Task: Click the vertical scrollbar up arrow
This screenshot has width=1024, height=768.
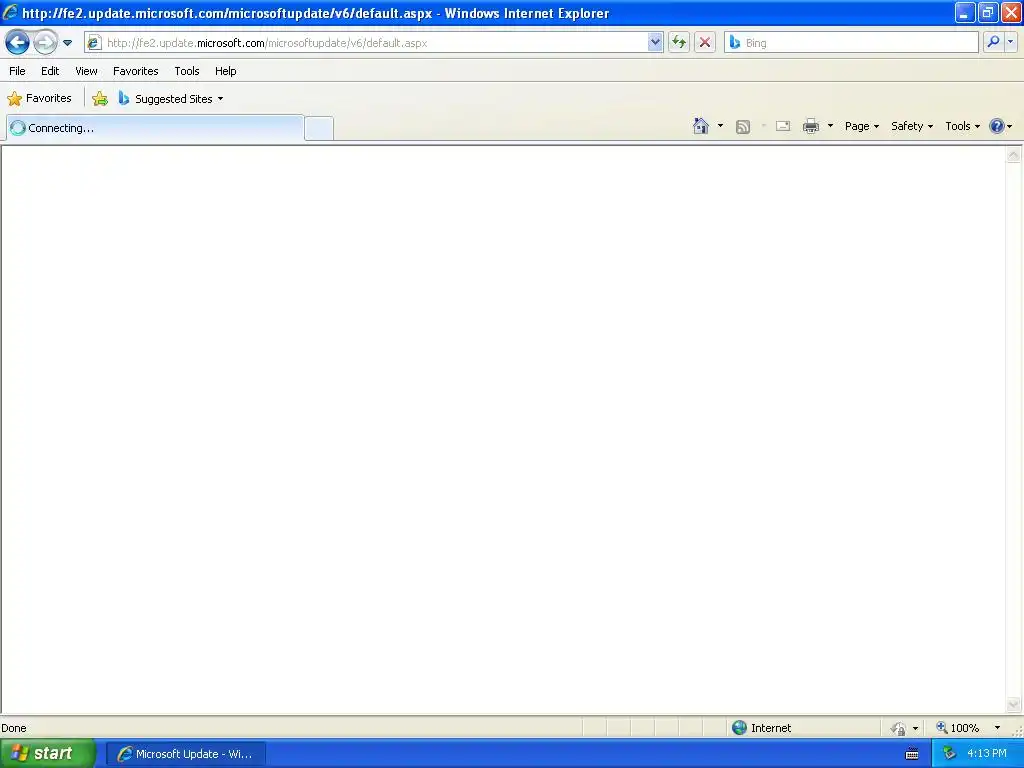Action: click(1014, 155)
